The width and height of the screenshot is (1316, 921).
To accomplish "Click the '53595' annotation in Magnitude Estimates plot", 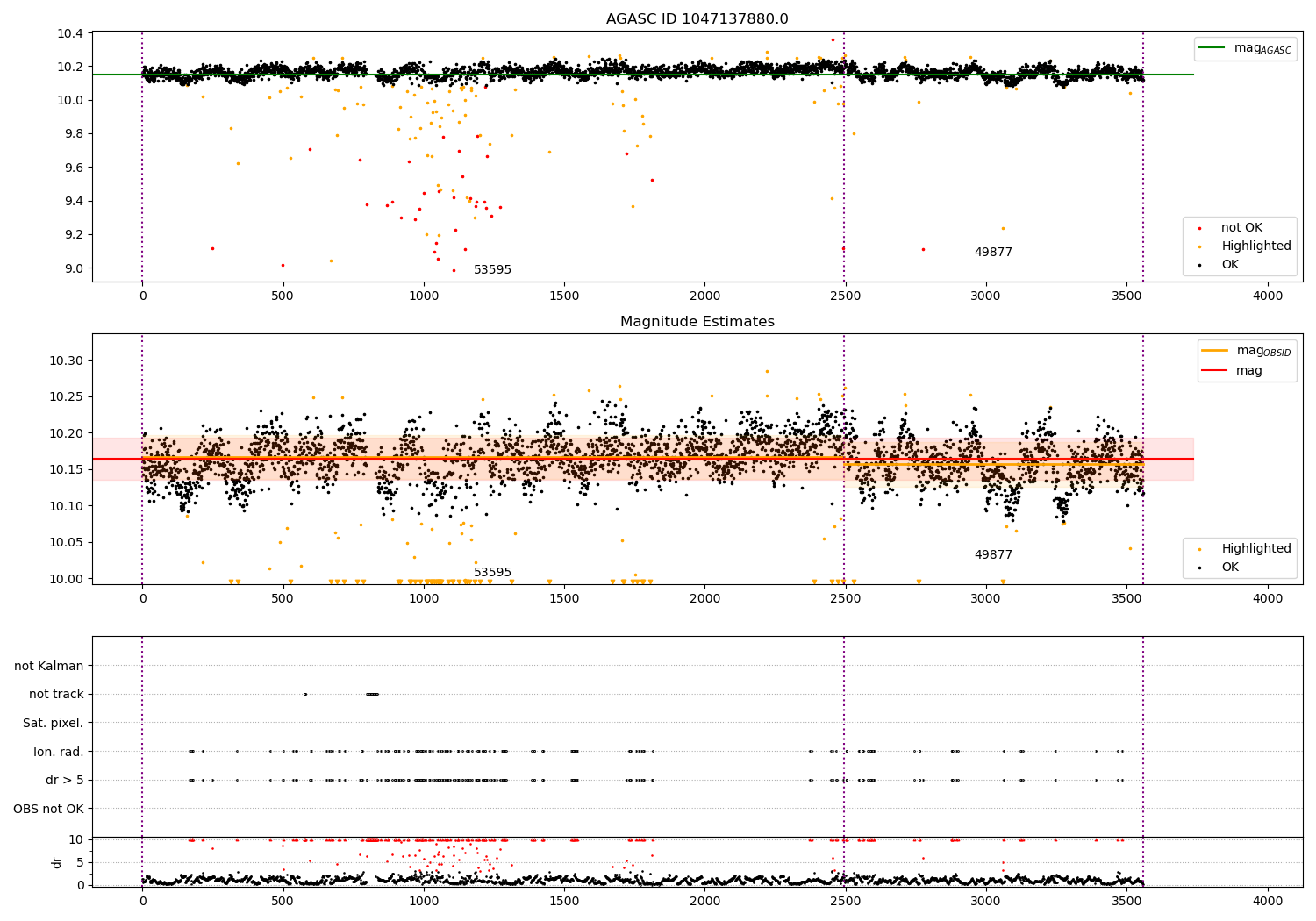I will tap(492, 573).
